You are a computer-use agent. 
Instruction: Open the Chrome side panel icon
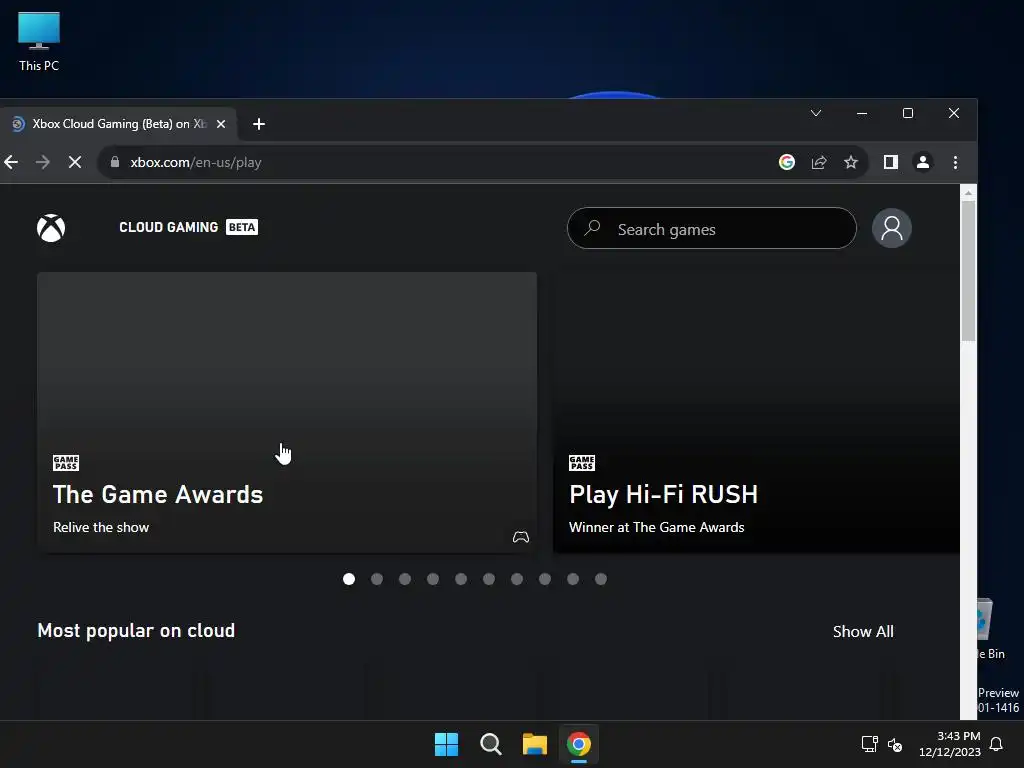point(891,162)
